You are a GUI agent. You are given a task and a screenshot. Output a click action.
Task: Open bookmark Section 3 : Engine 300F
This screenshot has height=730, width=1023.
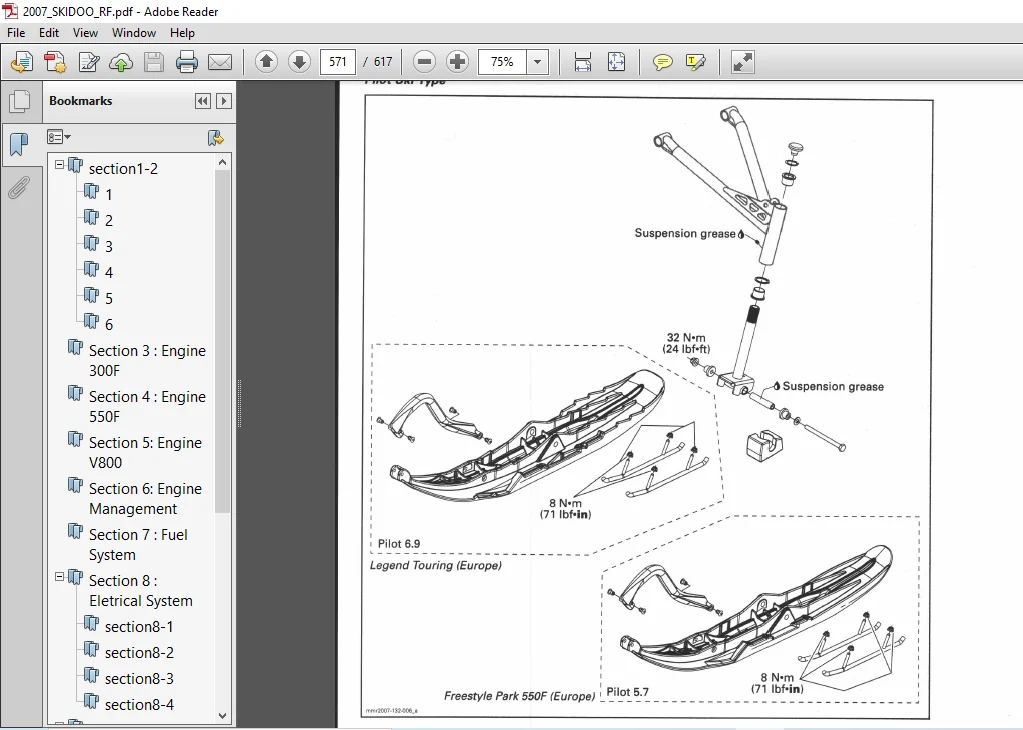pos(147,361)
